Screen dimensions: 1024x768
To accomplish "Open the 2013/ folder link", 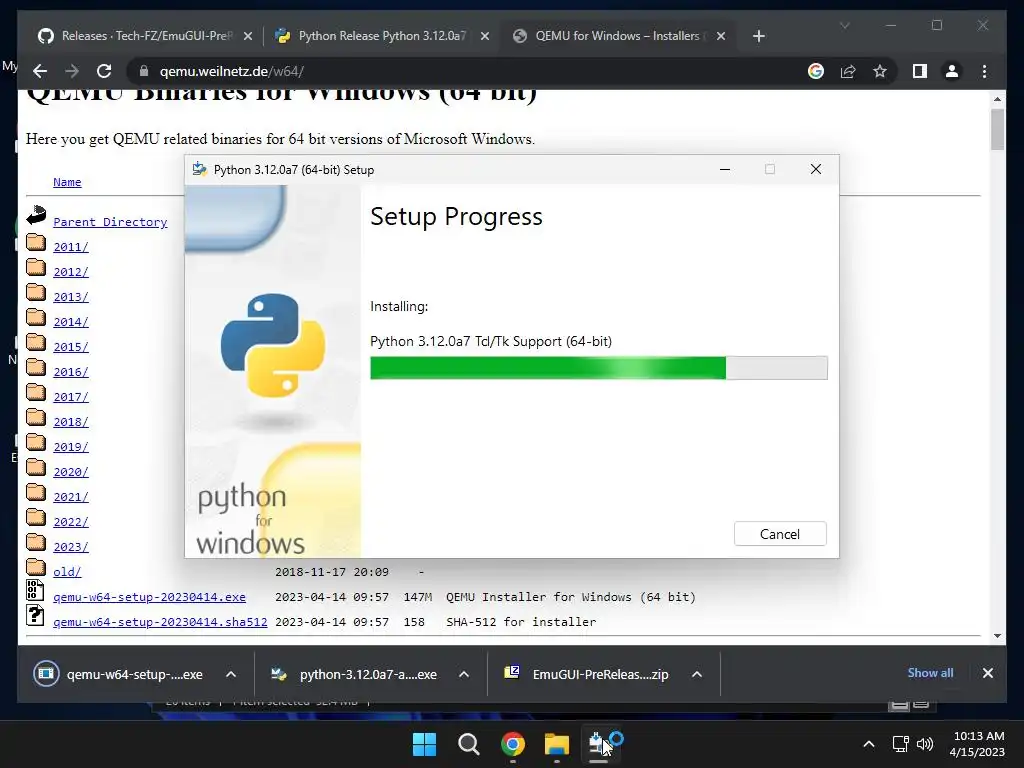I will click(71, 296).
